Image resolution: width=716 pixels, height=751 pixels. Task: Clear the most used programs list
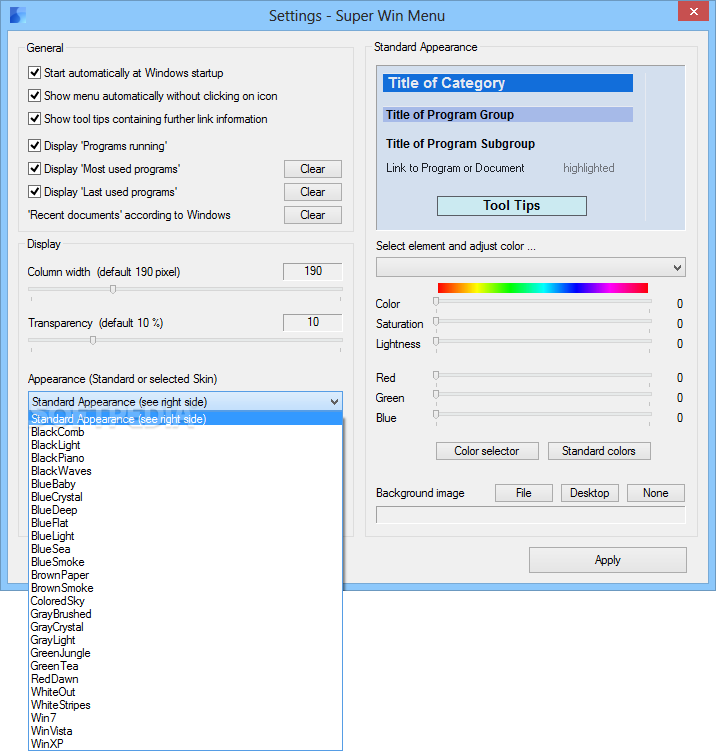tap(313, 169)
